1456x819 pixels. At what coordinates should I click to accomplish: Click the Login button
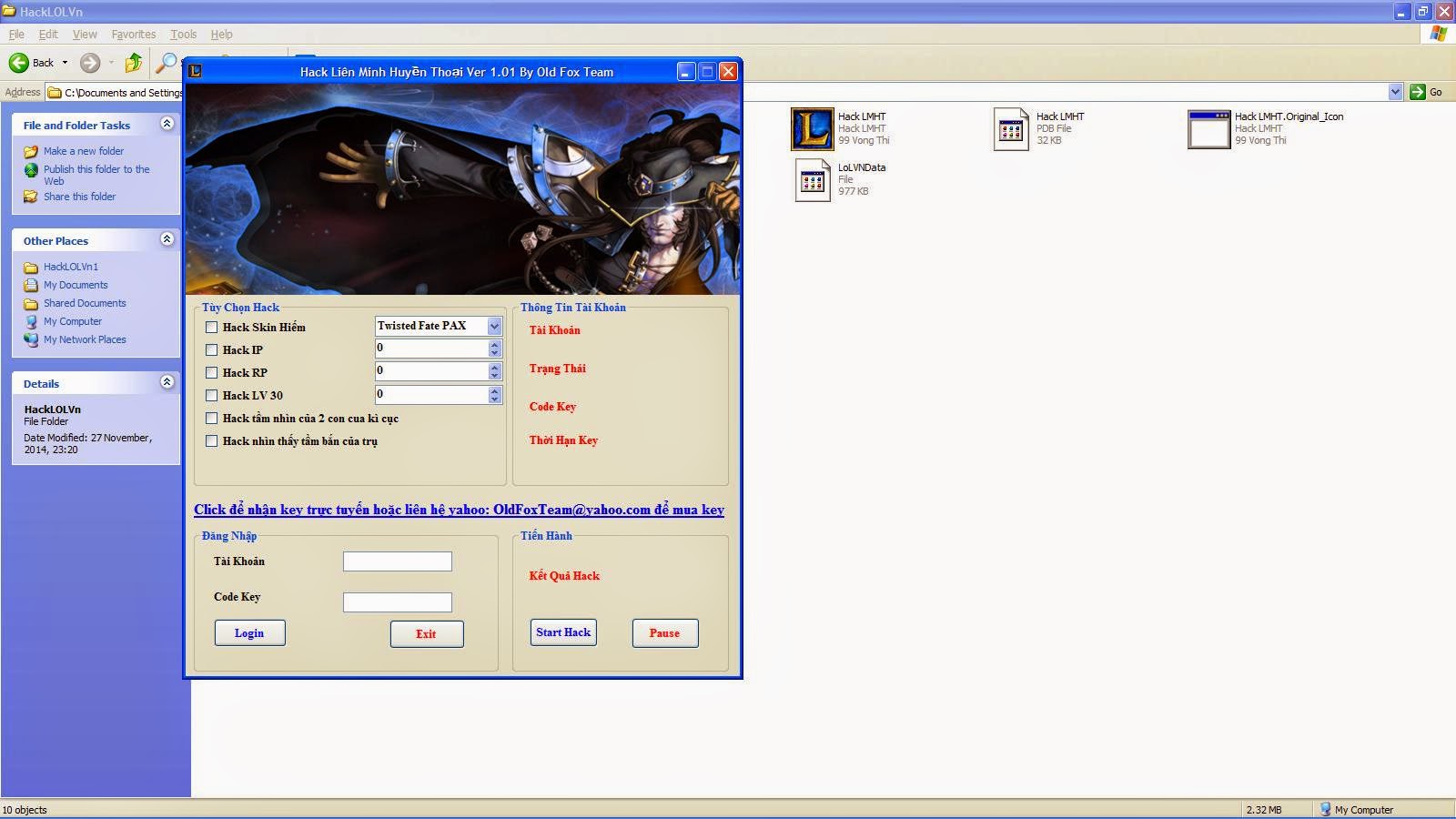click(249, 633)
